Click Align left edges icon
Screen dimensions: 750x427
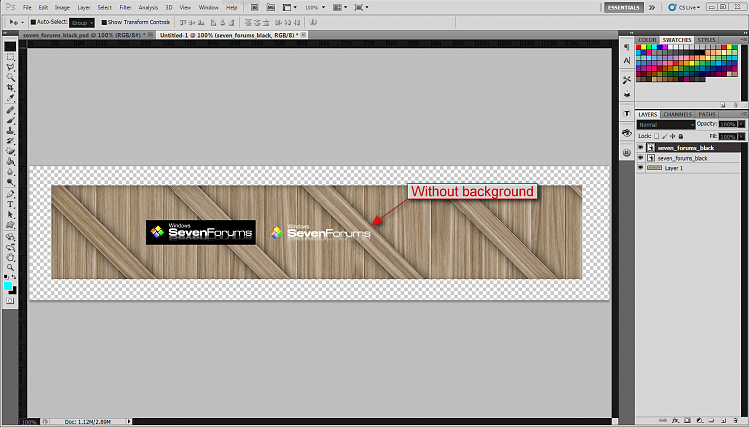(x=213, y=22)
